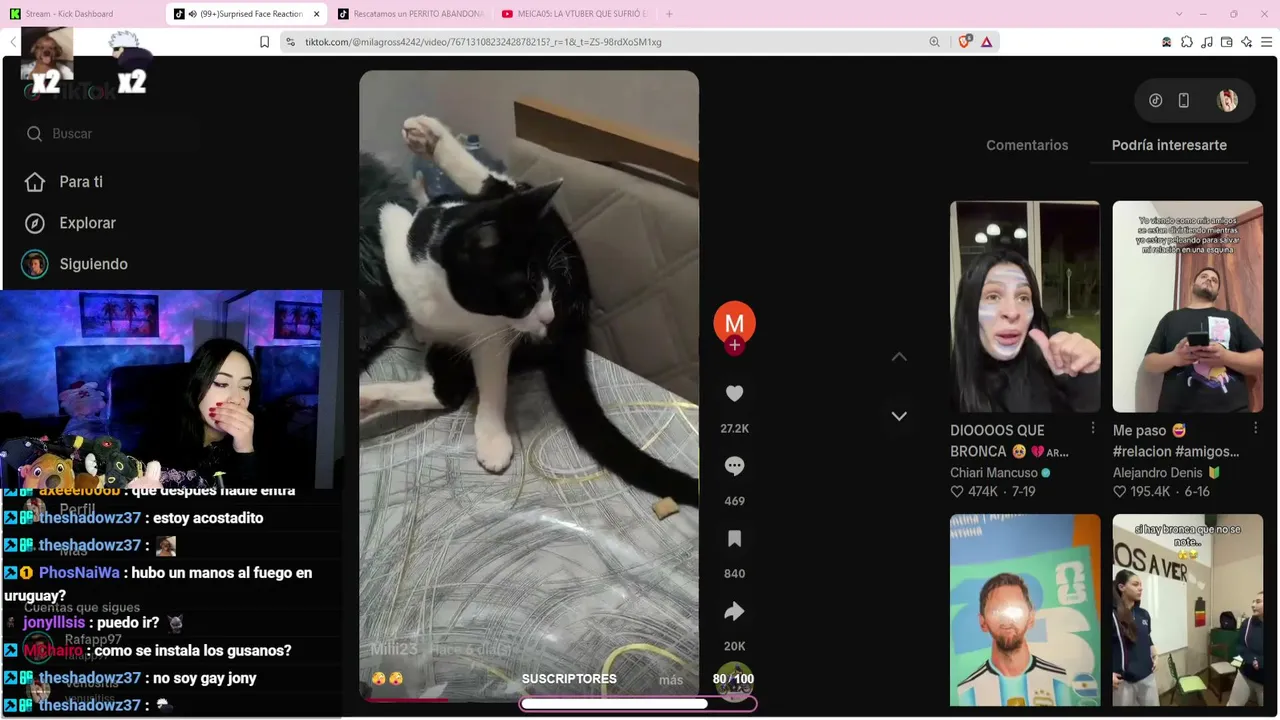Close the Surprised Face Reaction tab
Image resolution: width=1280 pixels, height=720 pixels.
(x=317, y=14)
